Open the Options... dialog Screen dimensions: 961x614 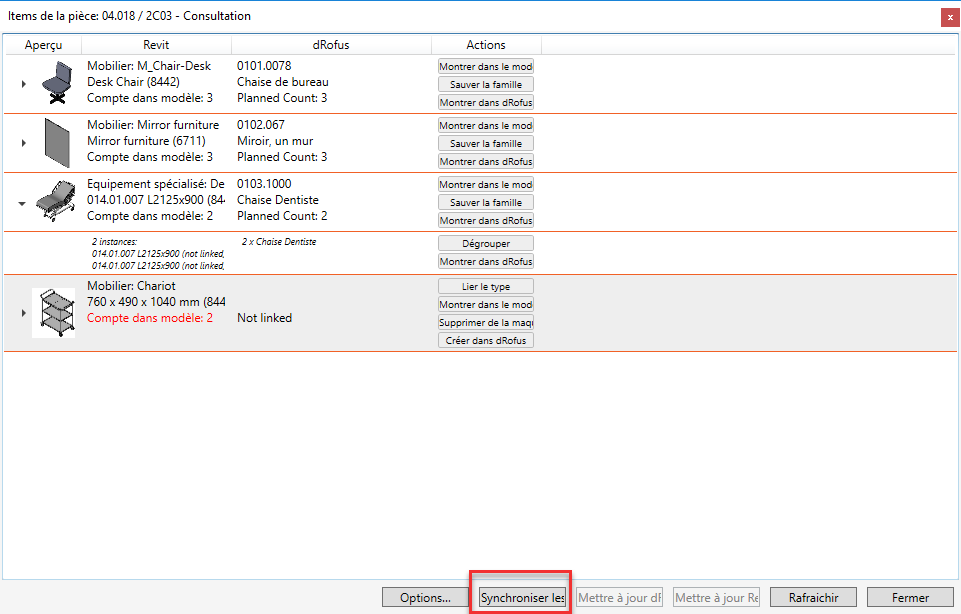(x=425, y=598)
